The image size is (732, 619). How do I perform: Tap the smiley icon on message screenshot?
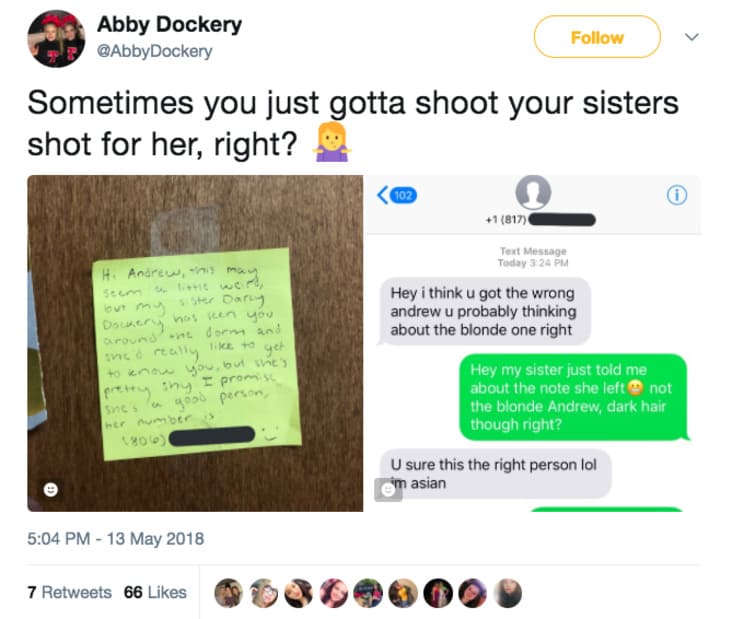coord(388,490)
